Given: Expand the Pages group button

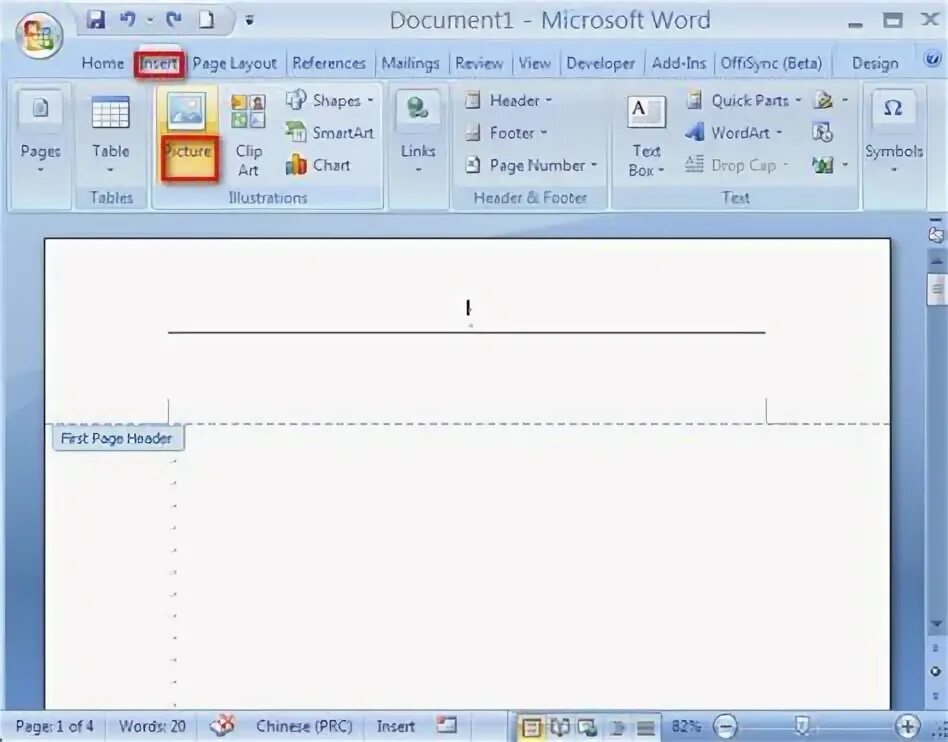Looking at the screenshot, I should click(40, 133).
